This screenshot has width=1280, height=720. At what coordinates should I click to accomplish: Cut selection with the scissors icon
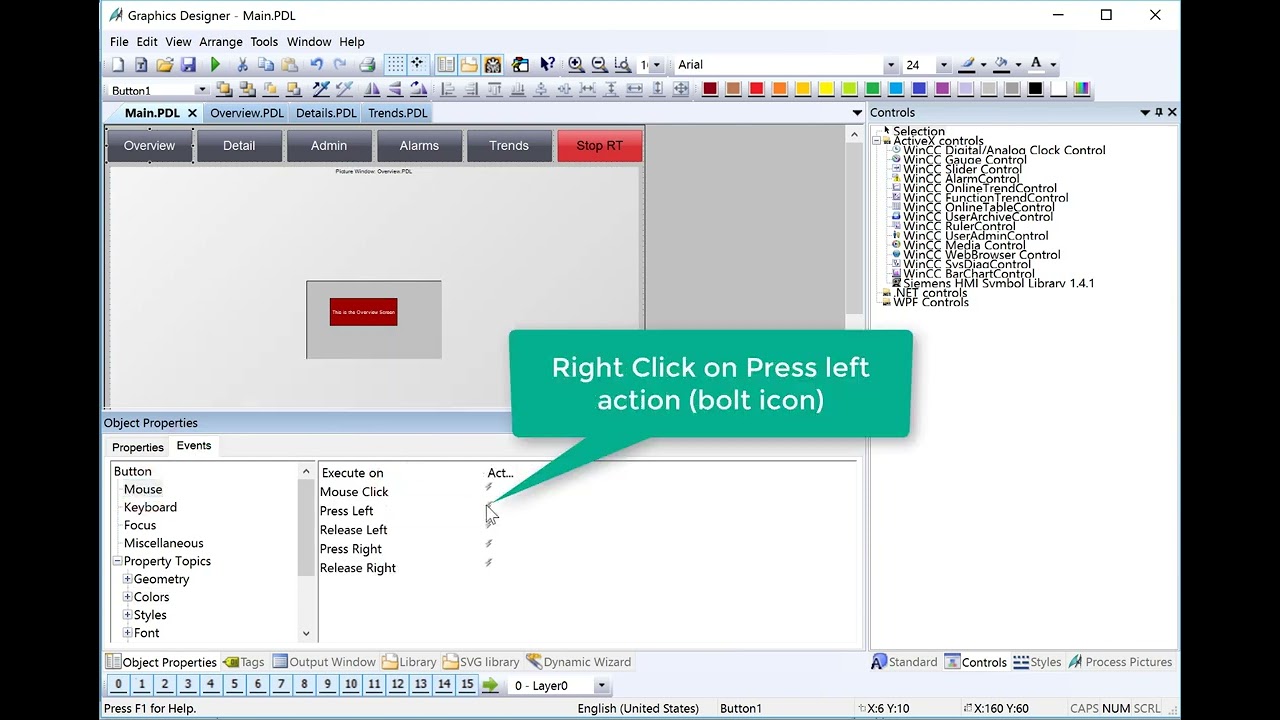(x=242, y=65)
